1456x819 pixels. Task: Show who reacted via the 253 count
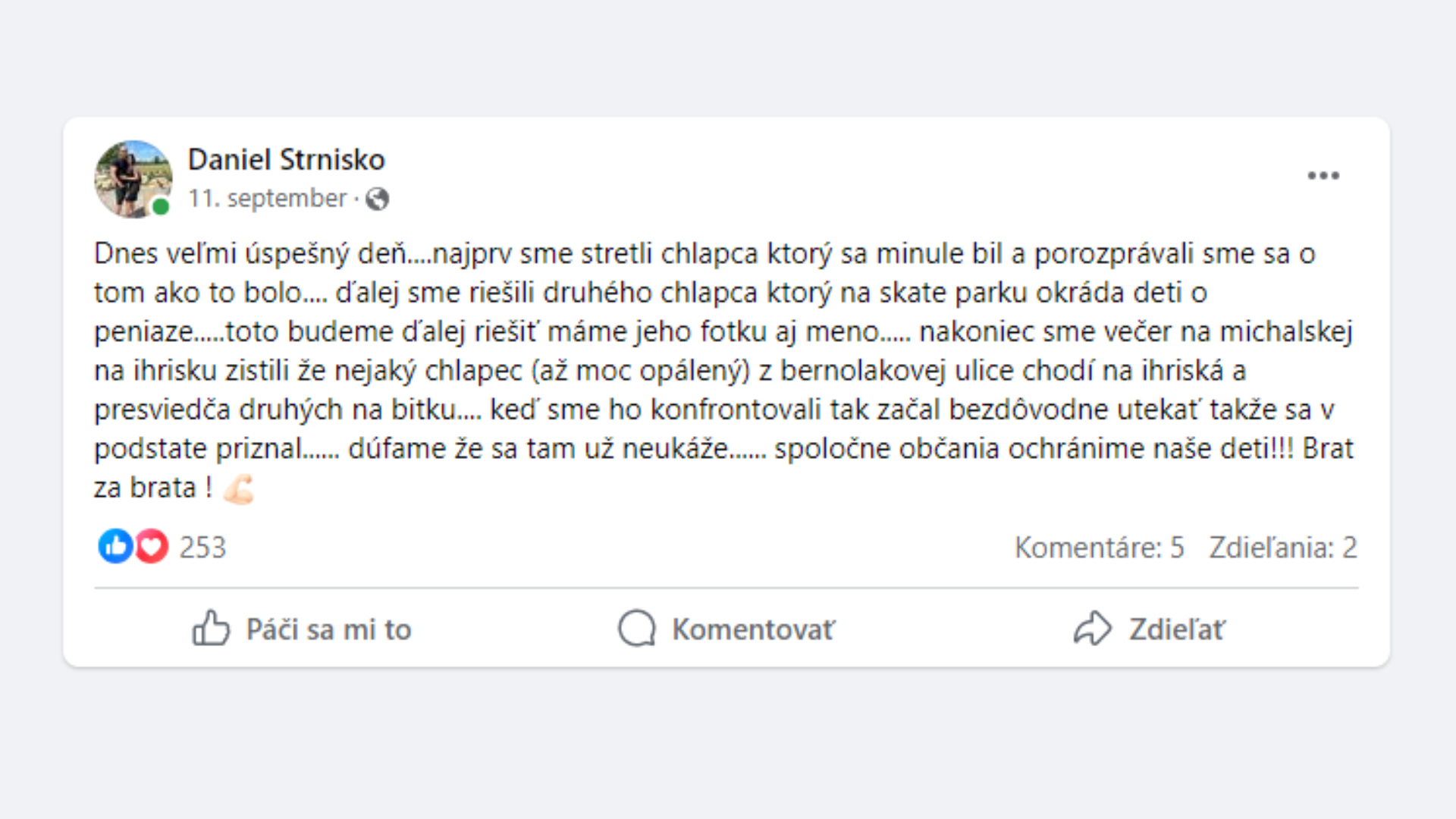click(x=202, y=548)
